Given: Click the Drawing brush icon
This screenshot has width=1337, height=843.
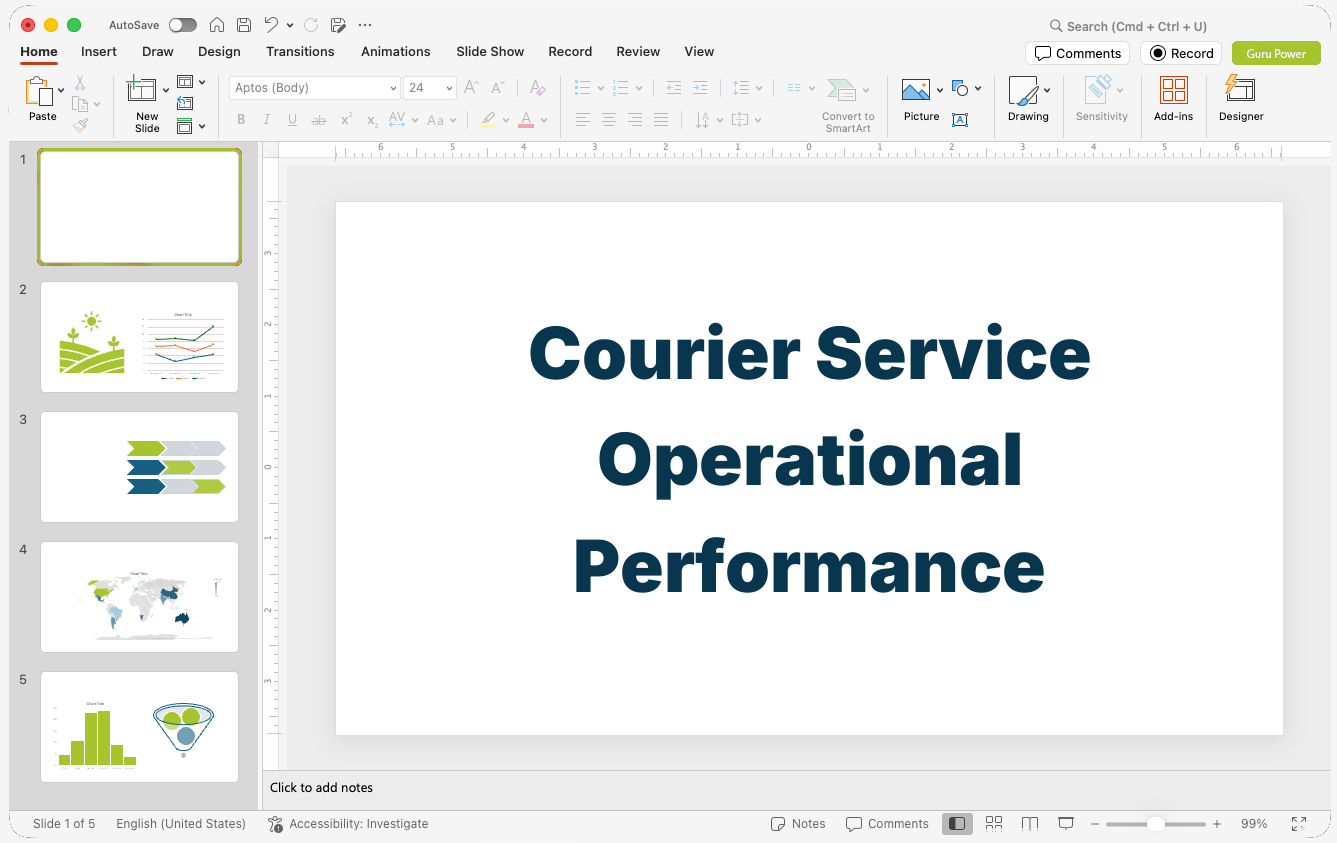Looking at the screenshot, I should click(x=1023, y=91).
